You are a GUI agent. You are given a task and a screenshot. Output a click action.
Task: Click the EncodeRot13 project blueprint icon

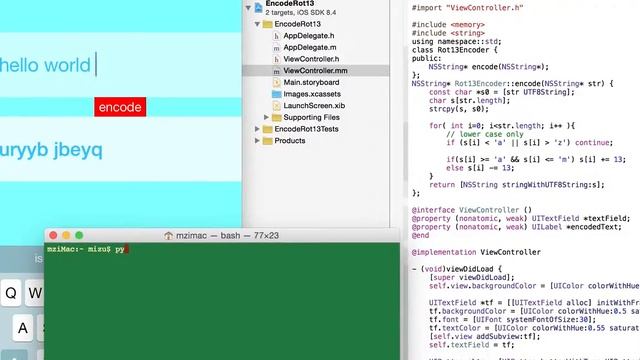coord(258,7)
